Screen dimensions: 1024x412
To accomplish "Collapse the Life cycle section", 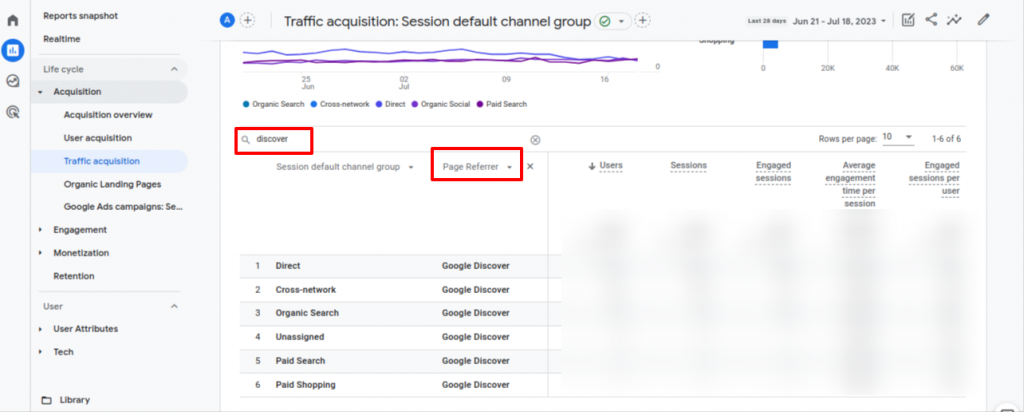I will point(173,69).
